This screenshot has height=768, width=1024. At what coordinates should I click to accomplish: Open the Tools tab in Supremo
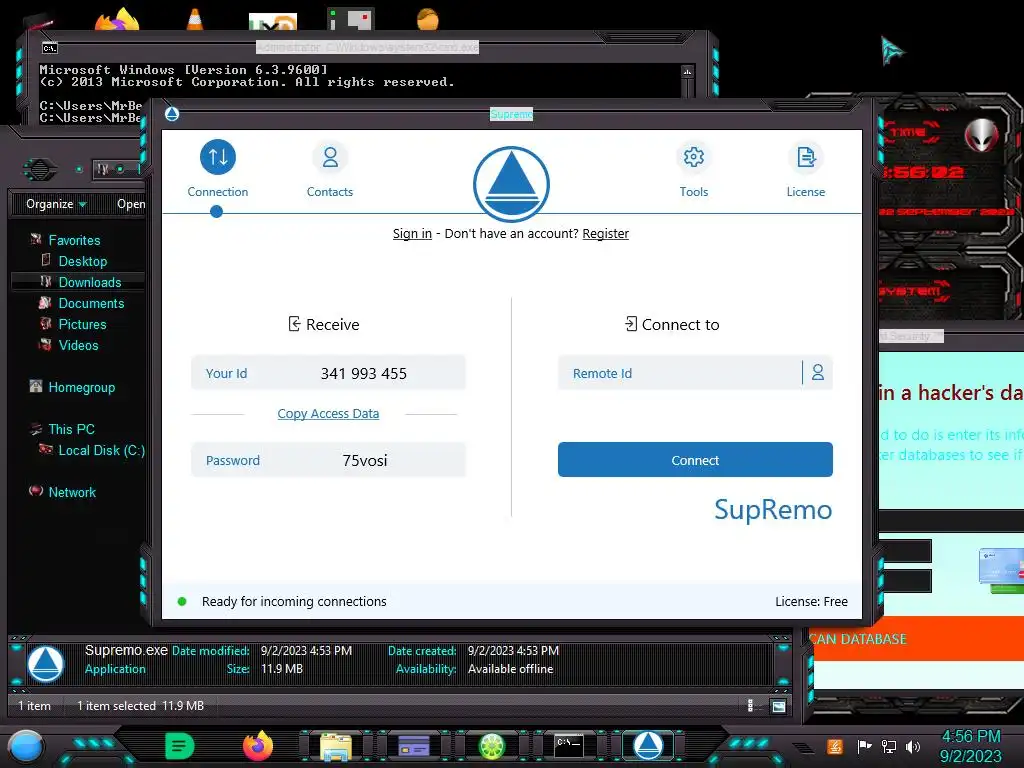pyautogui.click(x=694, y=168)
